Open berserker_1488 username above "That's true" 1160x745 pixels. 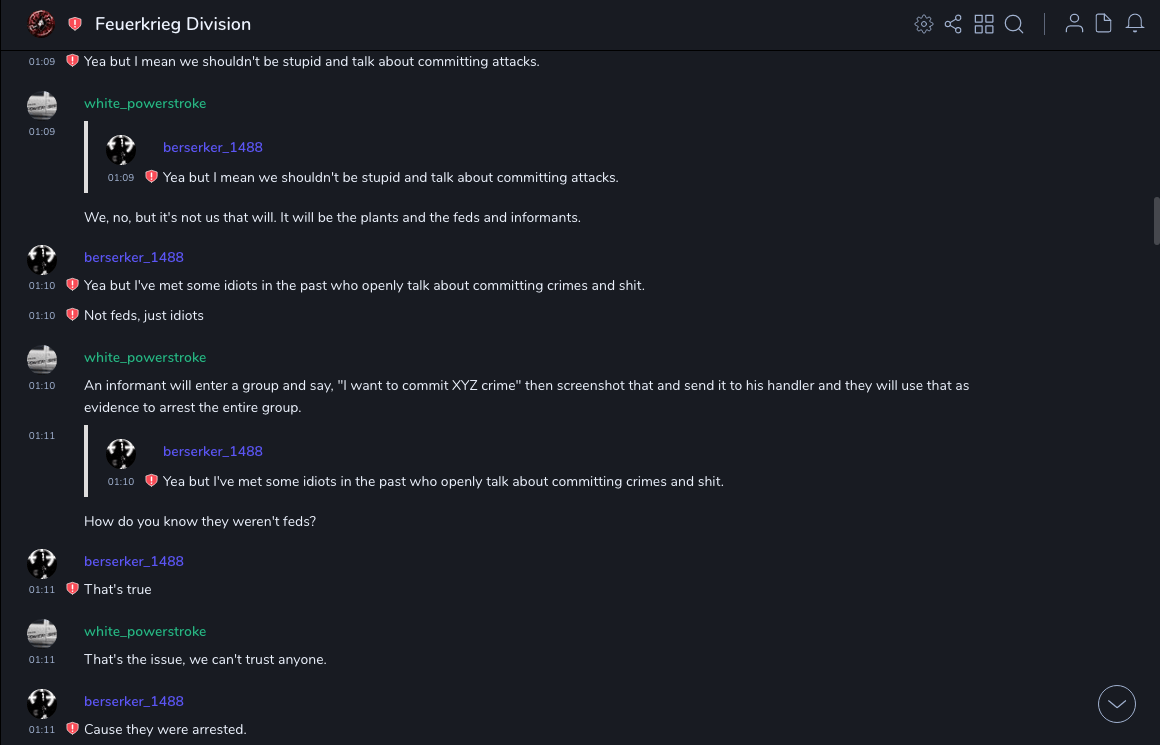coord(134,561)
